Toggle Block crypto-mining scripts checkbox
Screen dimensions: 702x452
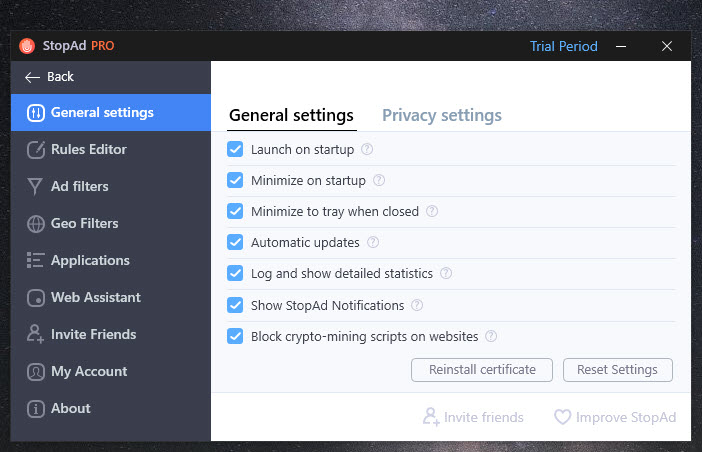click(235, 336)
